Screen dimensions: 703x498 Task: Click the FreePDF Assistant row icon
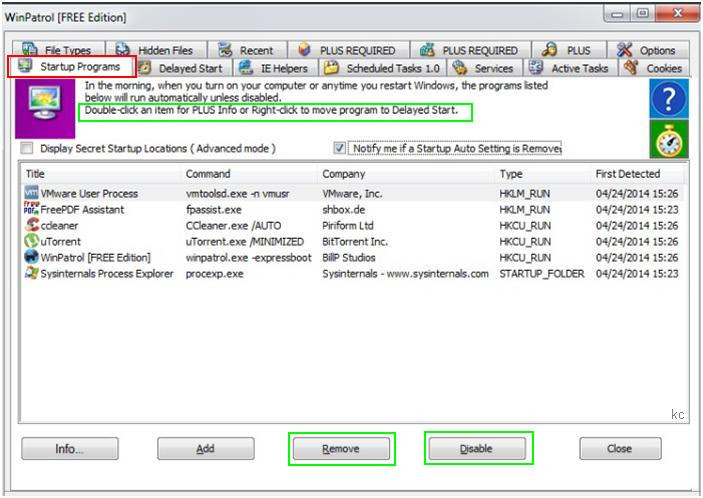click(x=31, y=209)
